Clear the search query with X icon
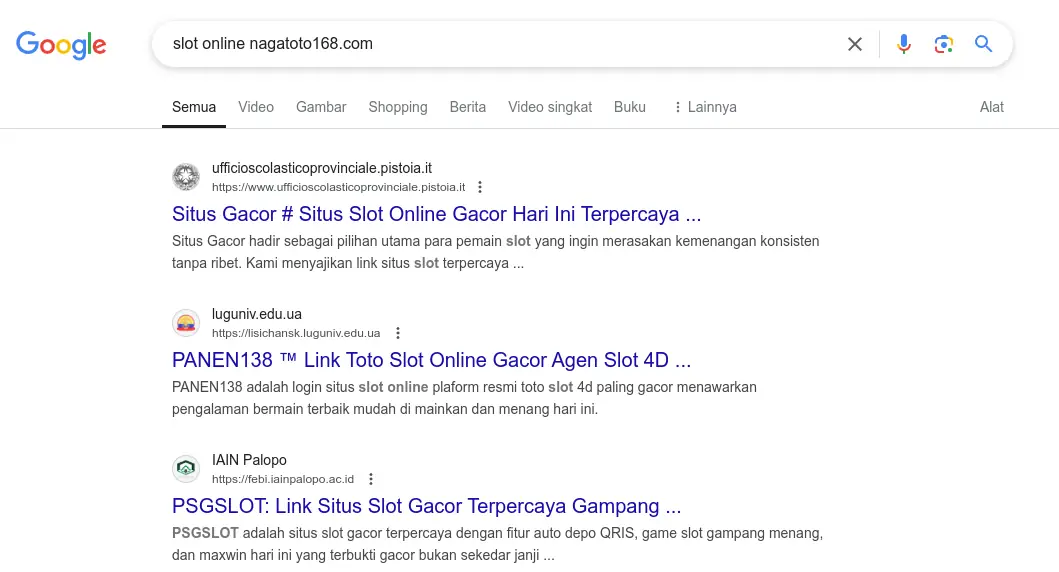This screenshot has width=1059, height=572. pos(854,44)
